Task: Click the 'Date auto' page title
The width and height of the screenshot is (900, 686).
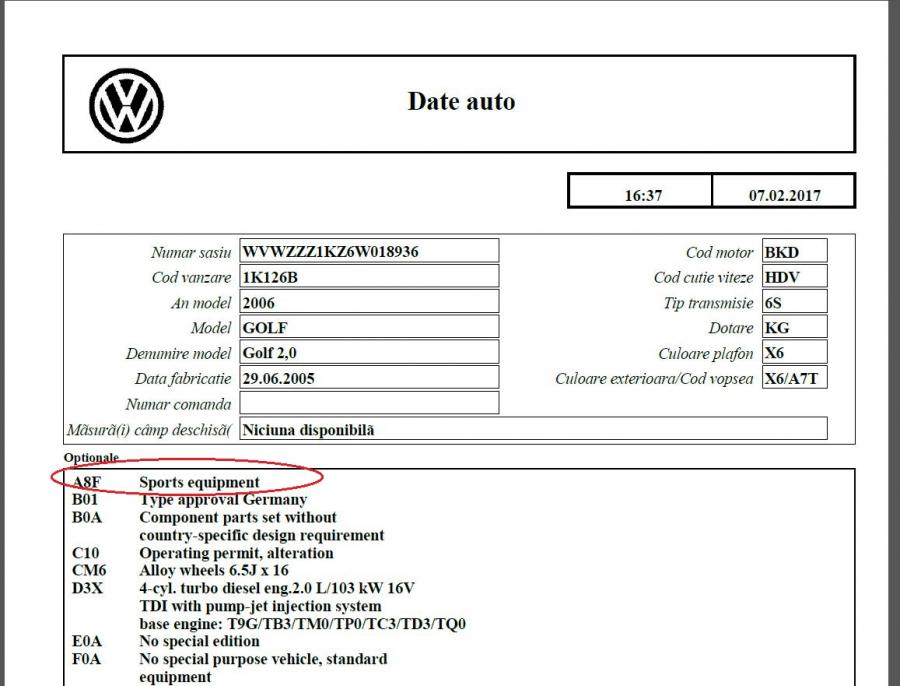Action: pyautogui.click(x=461, y=101)
